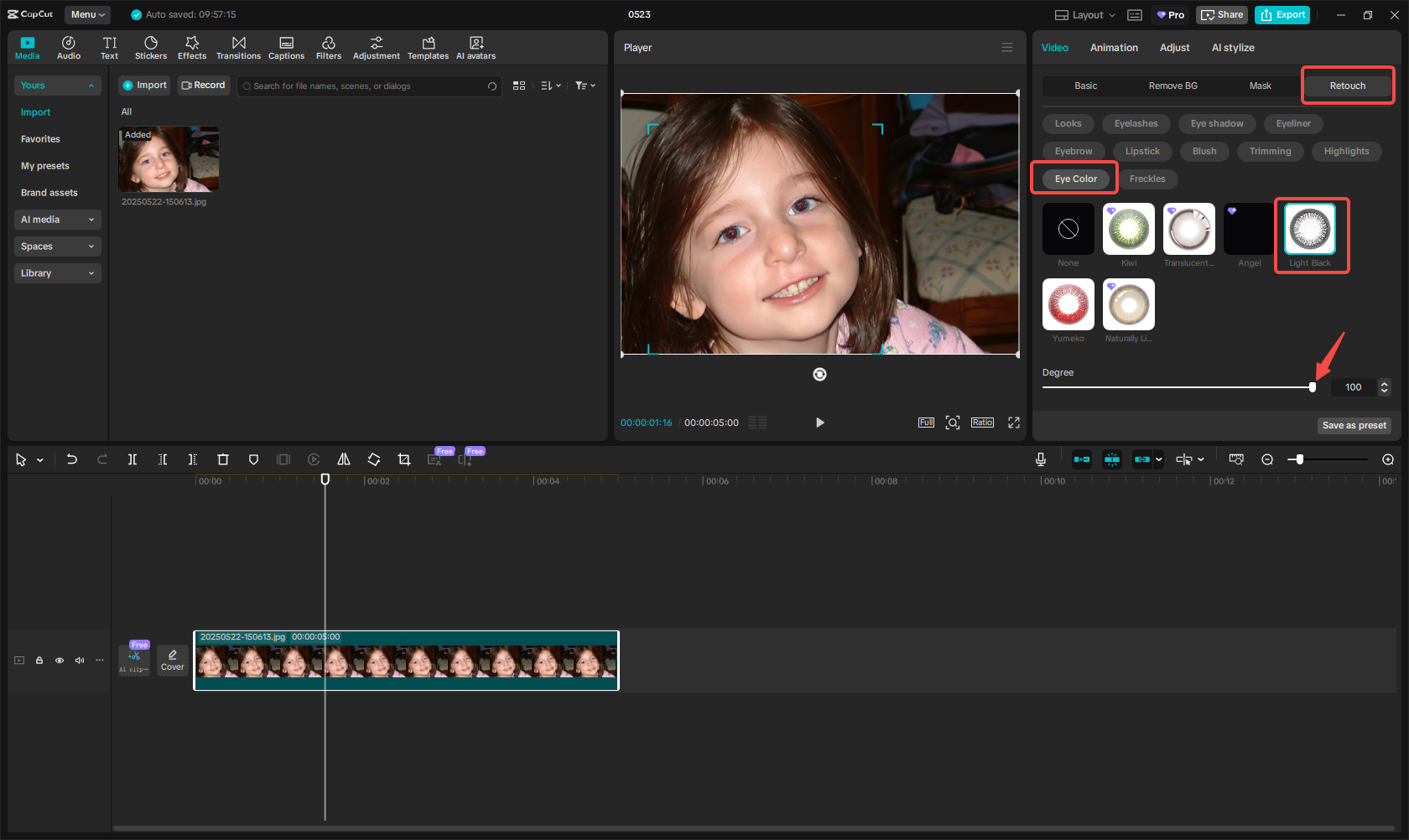1409x840 pixels.
Task: Click the Split clip tool icon
Action: 133,459
